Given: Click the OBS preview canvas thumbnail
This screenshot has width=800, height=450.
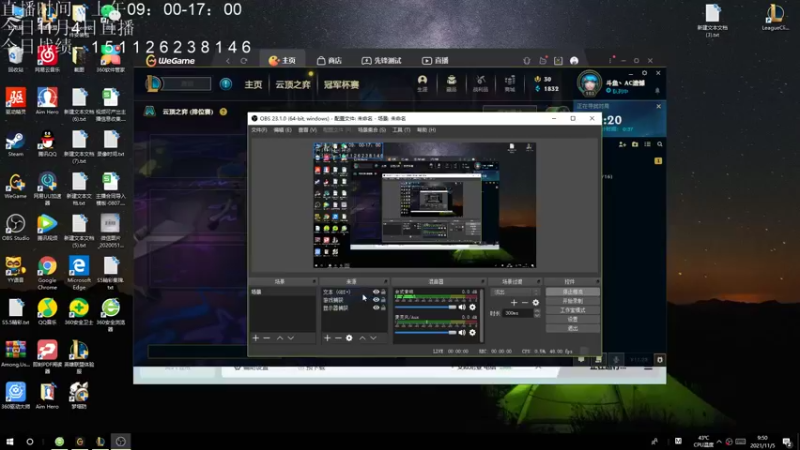Looking at the screenshot, I should (424, 205).
